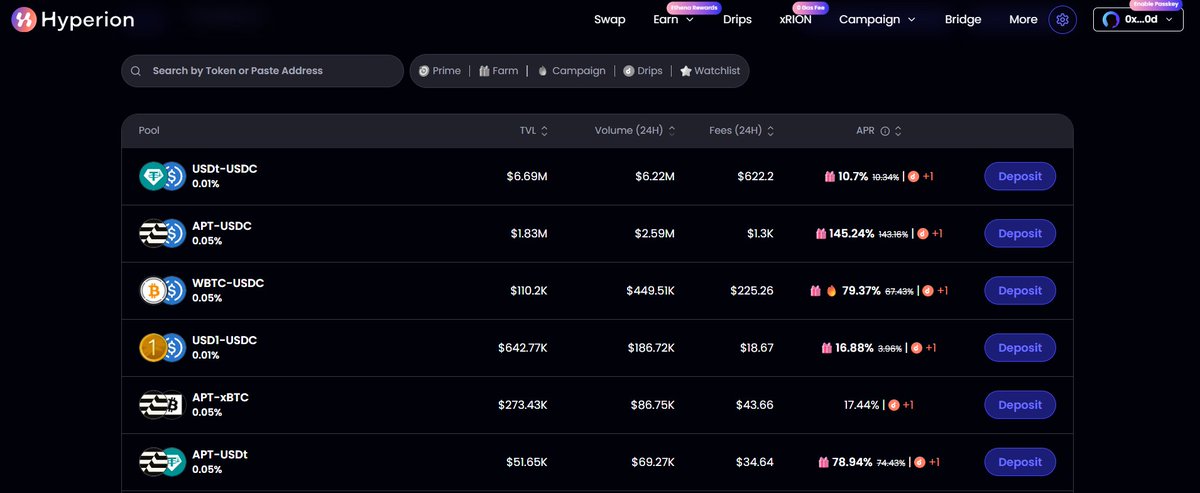Click the USDt-USDC pool token icons
Viewport: 1200px width, 493px height.
click(162, 176)
